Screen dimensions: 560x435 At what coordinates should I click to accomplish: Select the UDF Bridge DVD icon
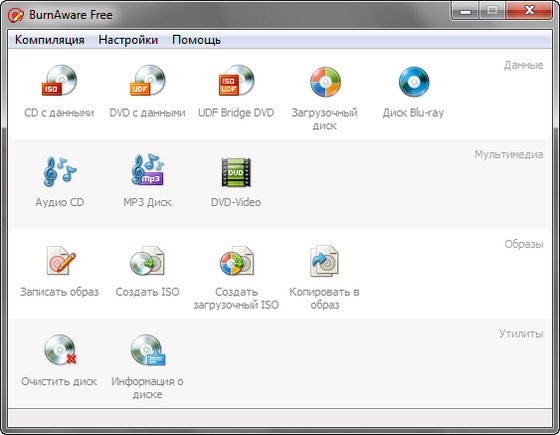point(236,81)
